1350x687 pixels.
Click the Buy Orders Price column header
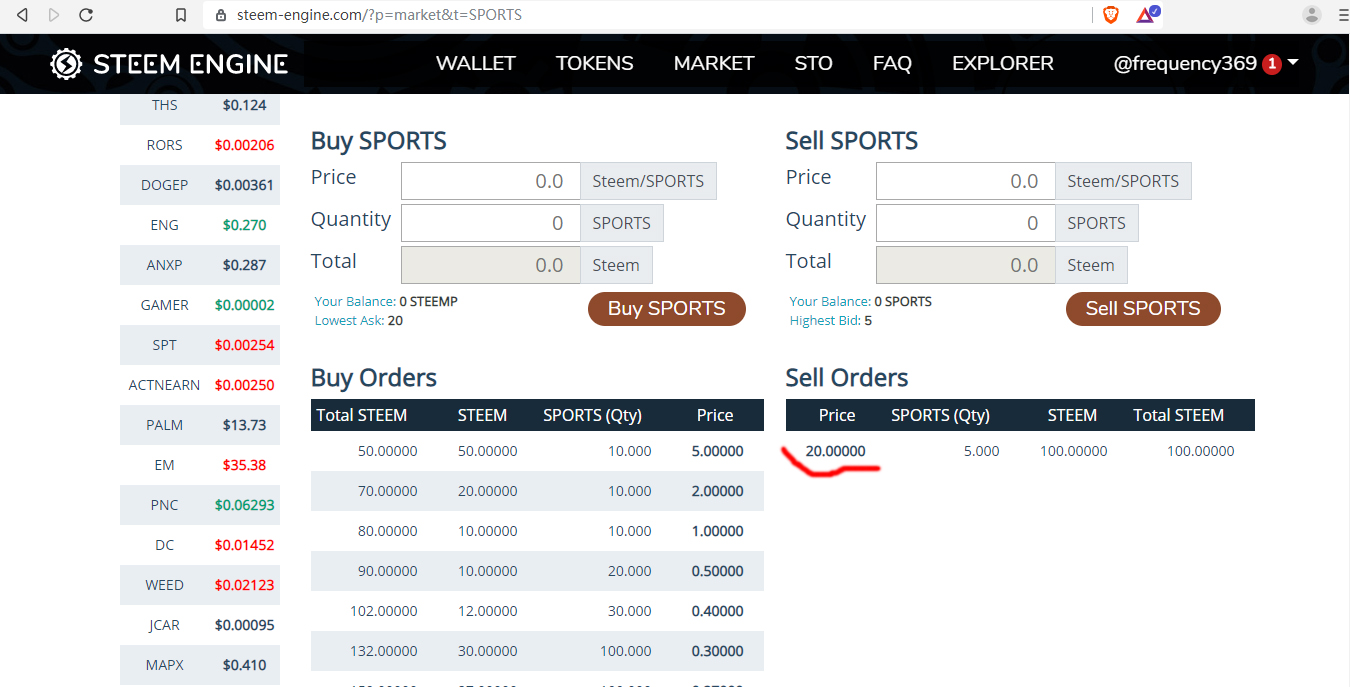(x=715, y=415)
